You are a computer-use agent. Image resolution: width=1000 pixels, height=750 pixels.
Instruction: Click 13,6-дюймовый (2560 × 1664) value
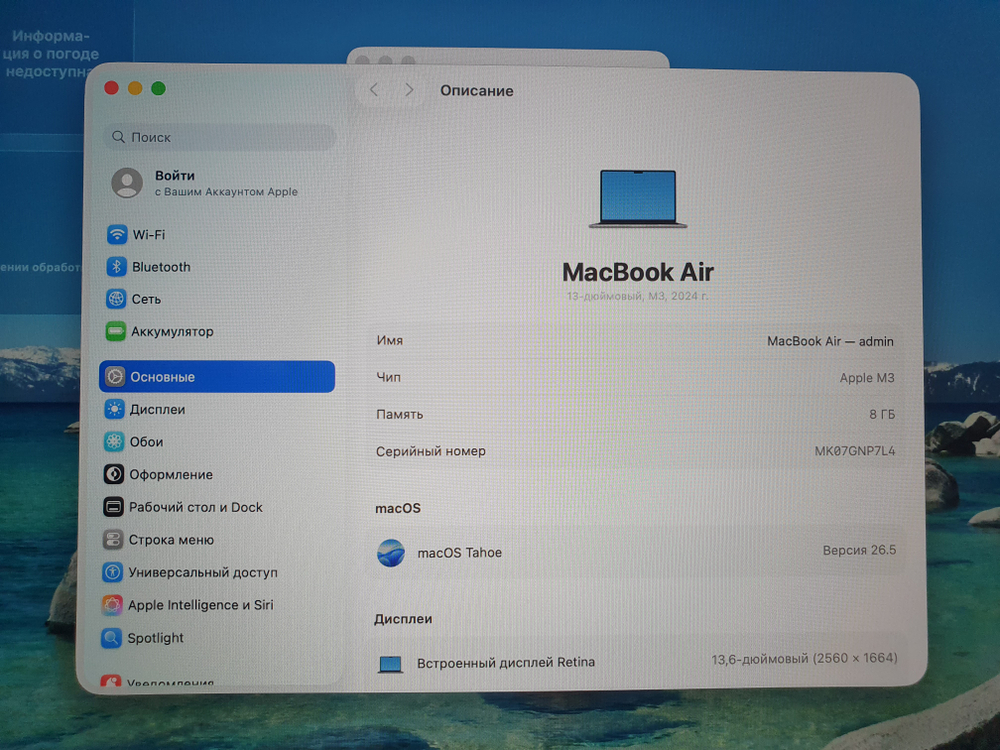click(x=804, y=658)
